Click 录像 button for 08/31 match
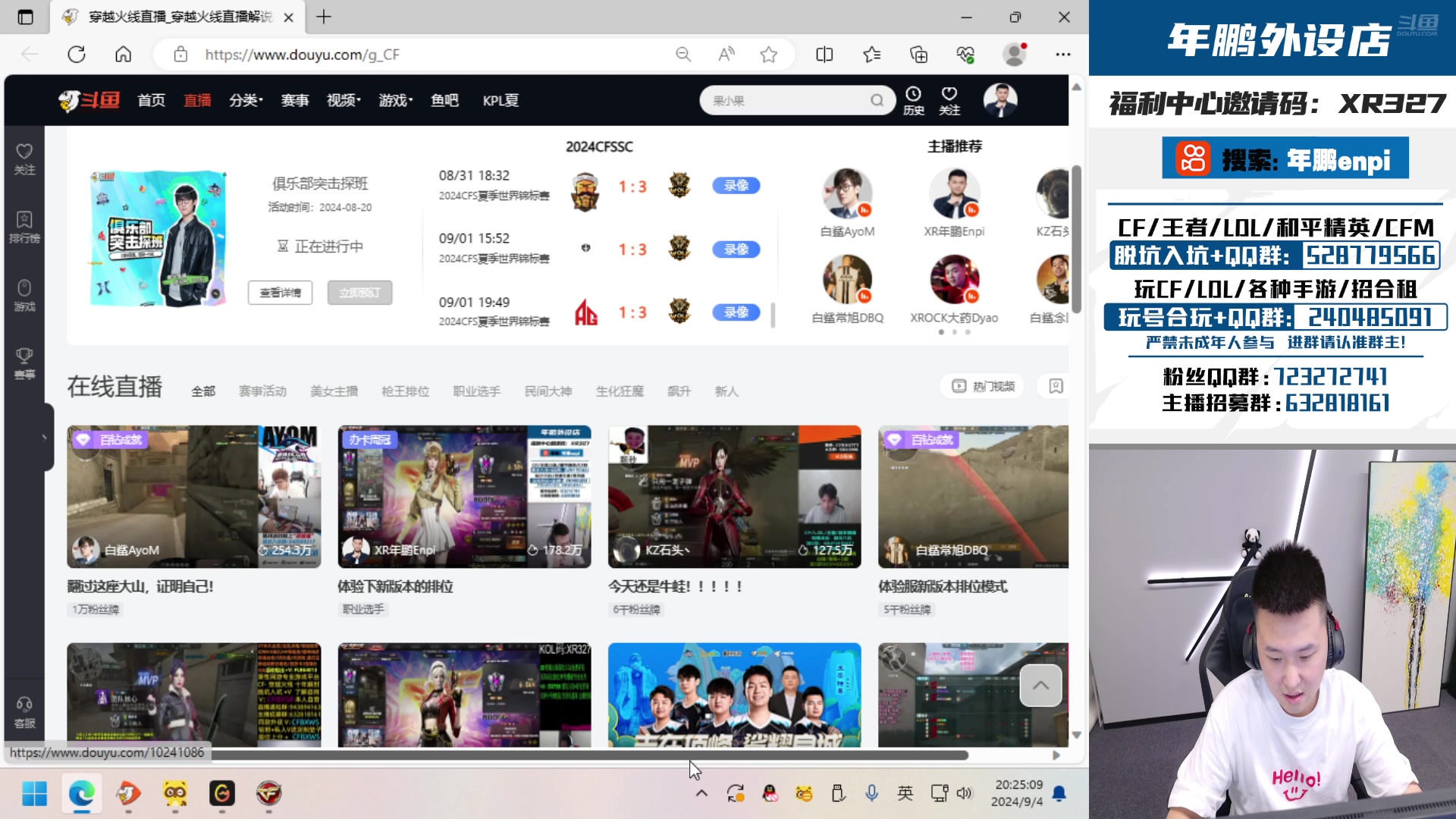Image resolution: width=1456 pixels, height=819 pixels. (x=736, y=186)
